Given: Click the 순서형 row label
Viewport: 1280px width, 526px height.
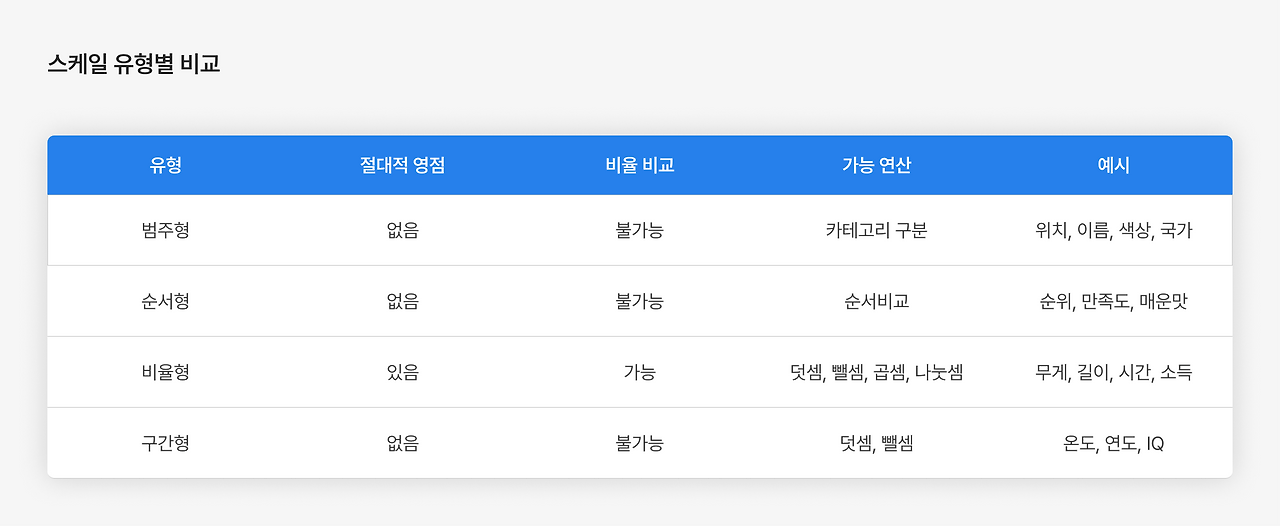Looking at the screenshot, I should coord(166,301).
